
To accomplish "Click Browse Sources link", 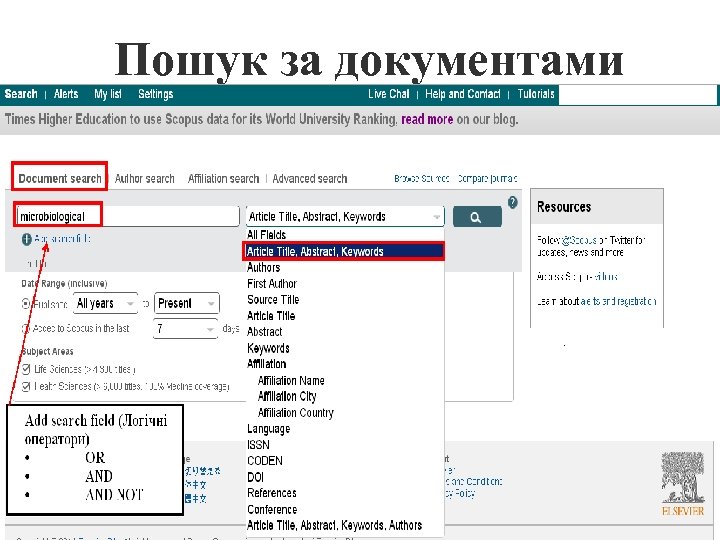I will click(422, 178).
